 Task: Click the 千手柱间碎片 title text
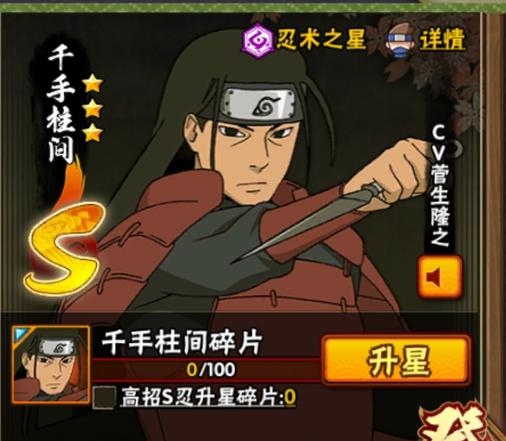[183, 343]
